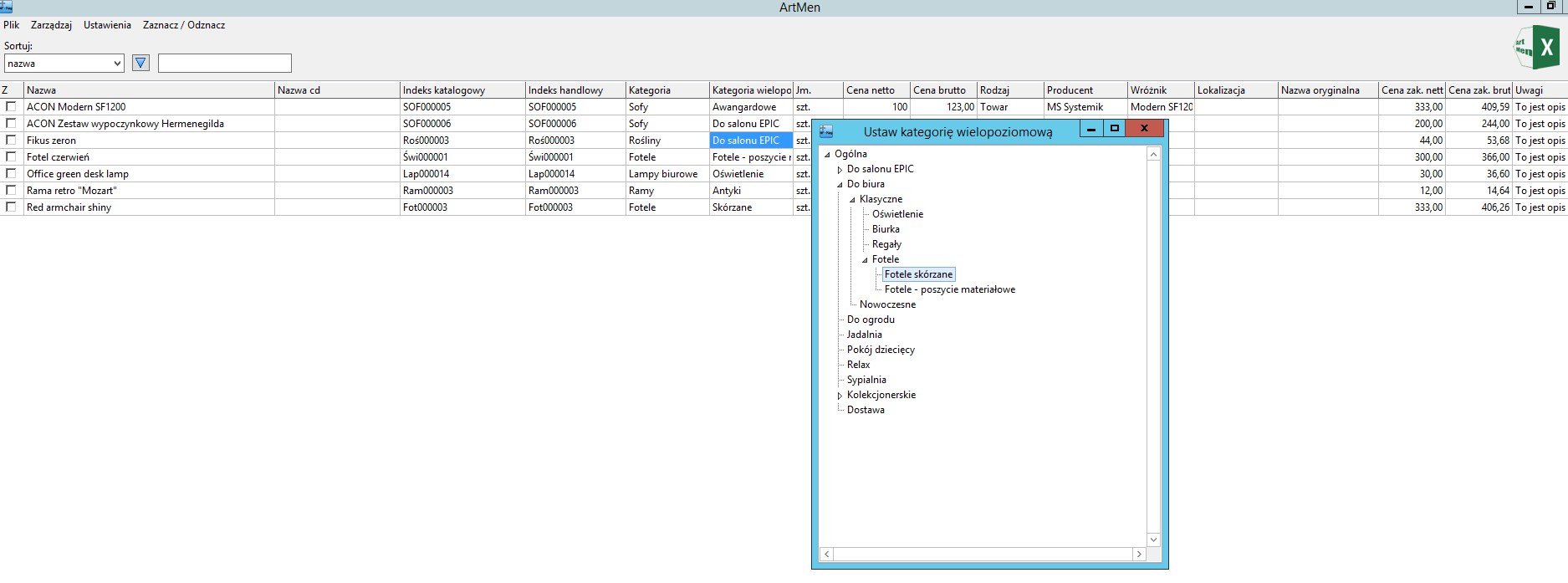Image resolution: width=1568 pixels, height=583 pixels.
Task: Minimize the main ArtMen window
Action: tap(1528, 7)
